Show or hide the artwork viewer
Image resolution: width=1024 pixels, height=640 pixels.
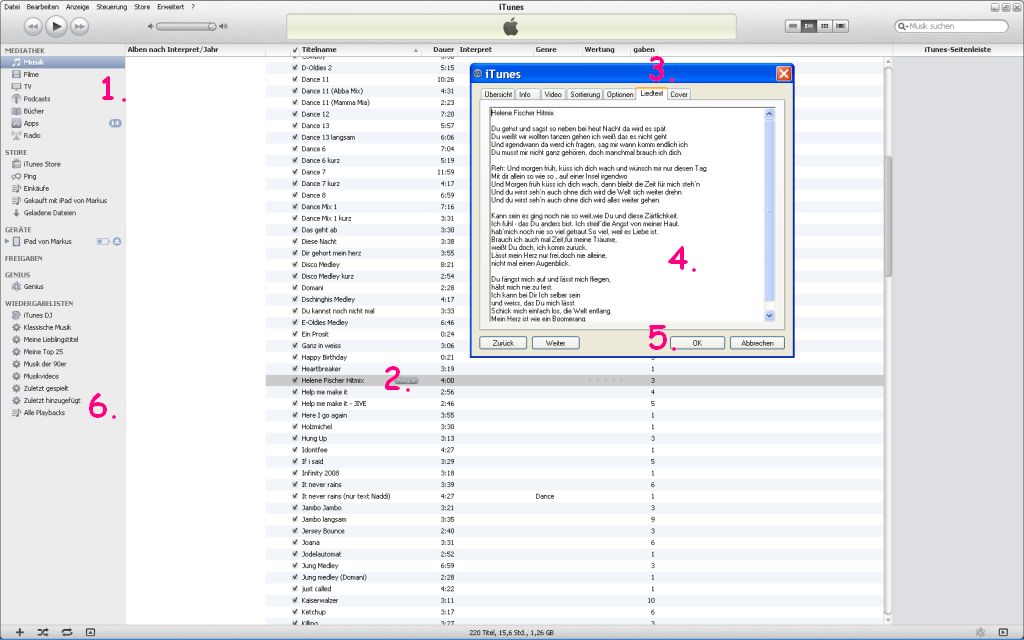coord(91,632)
